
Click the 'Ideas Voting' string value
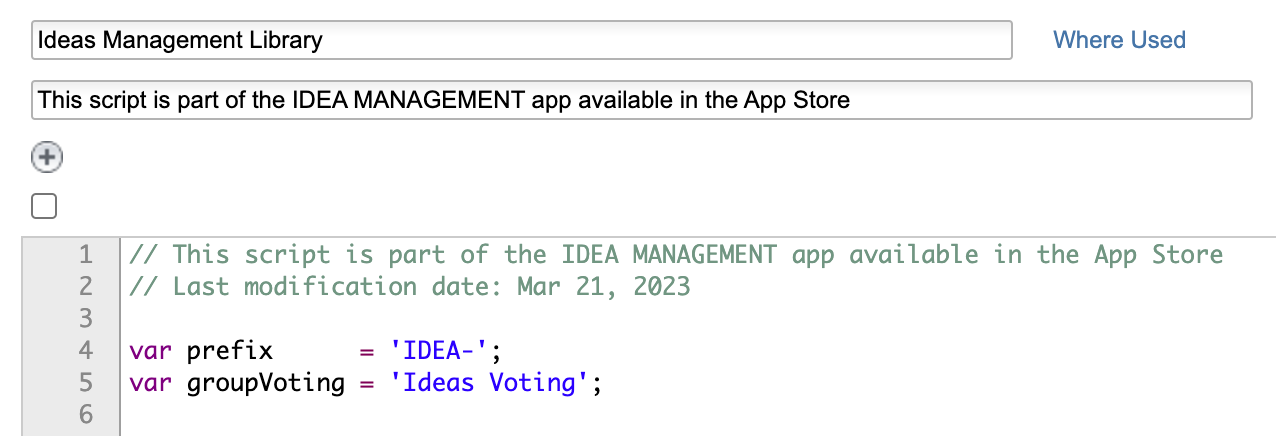point(490,382)
